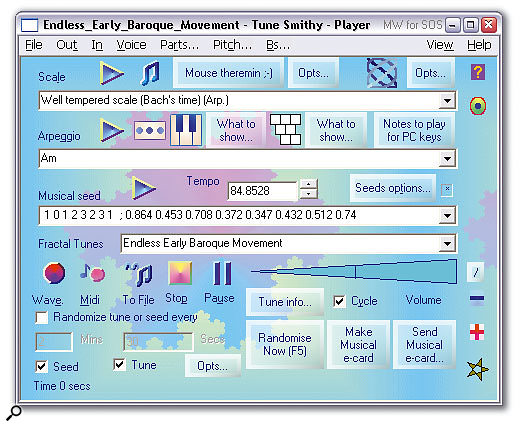
Task: Click Notes to play for PC keys
Action: click(x=414, y=130)
